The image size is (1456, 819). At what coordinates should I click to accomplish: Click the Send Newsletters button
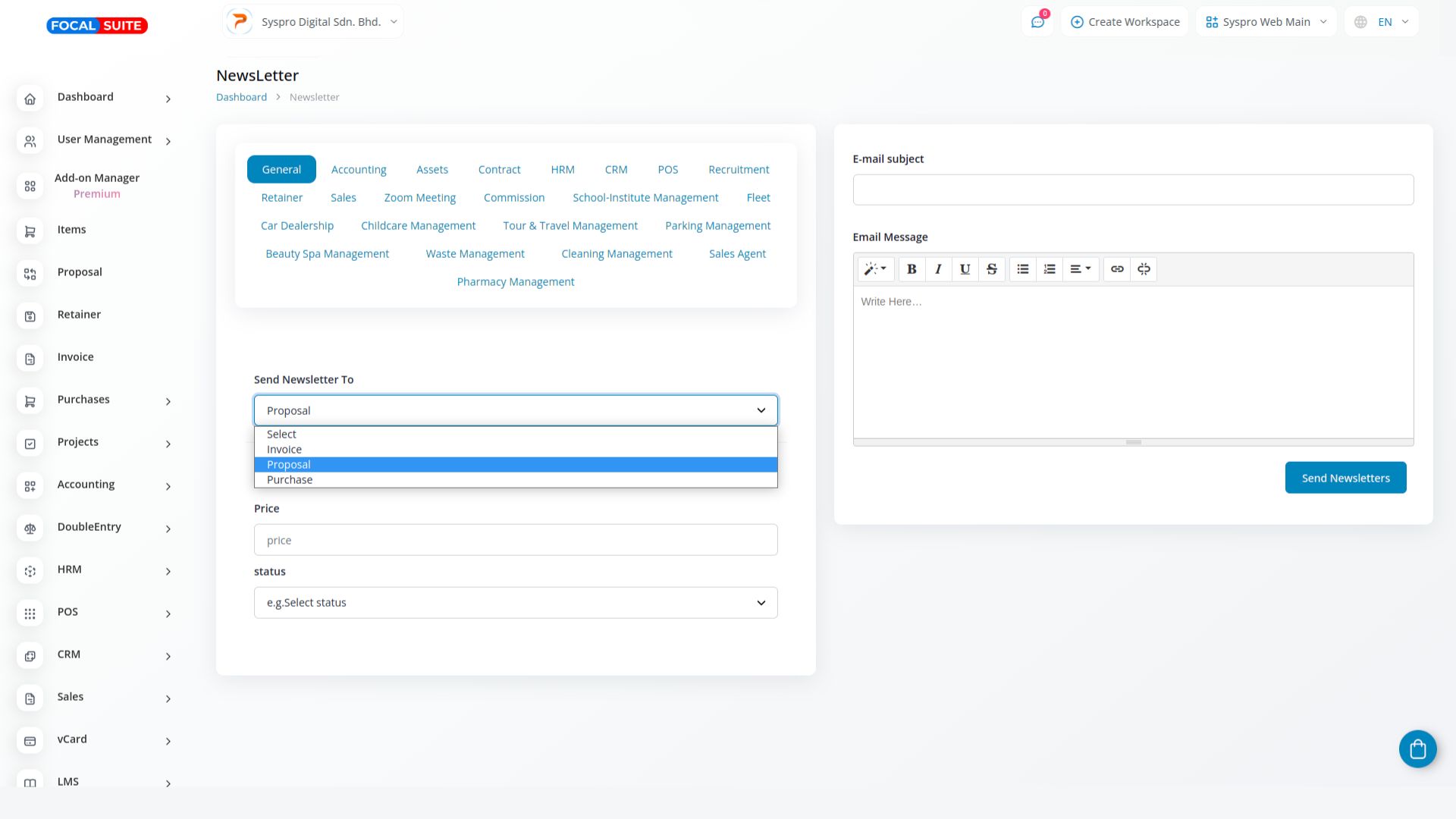tap(1345, 478)
